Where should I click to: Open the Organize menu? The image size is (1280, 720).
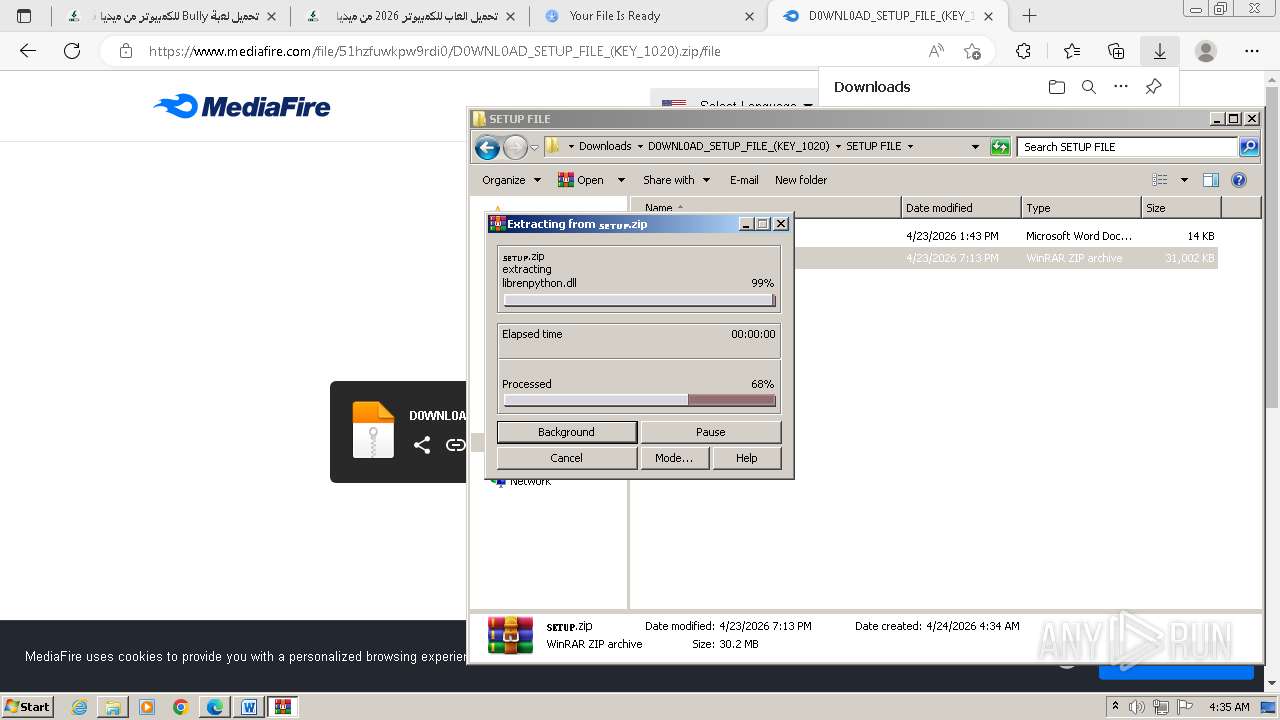(x=511, y=180)
